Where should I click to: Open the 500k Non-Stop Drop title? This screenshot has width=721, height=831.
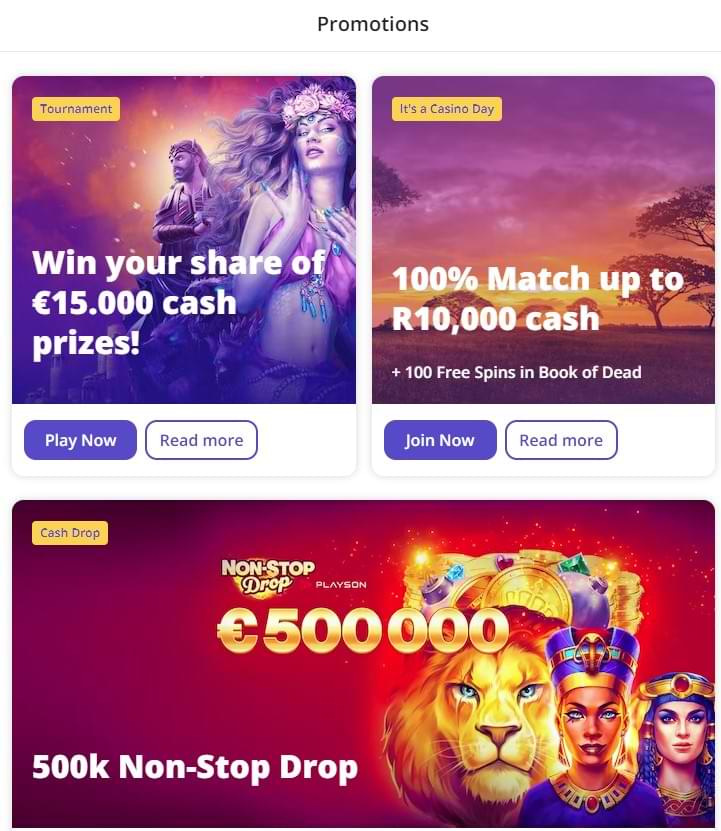tap(195, 767)
